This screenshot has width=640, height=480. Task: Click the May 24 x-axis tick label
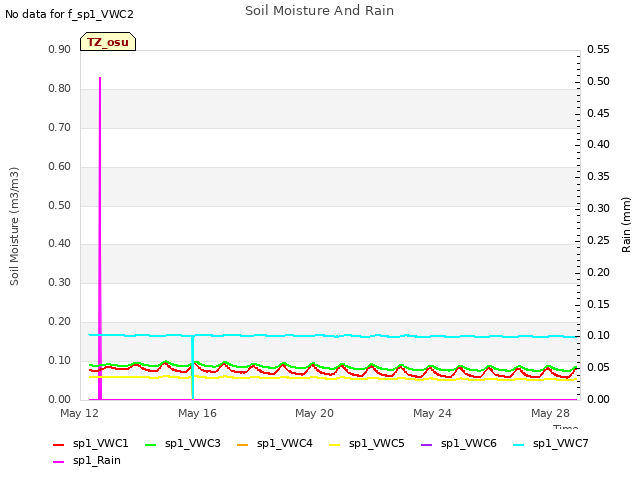pyautogui.click(x=433, y=413)
